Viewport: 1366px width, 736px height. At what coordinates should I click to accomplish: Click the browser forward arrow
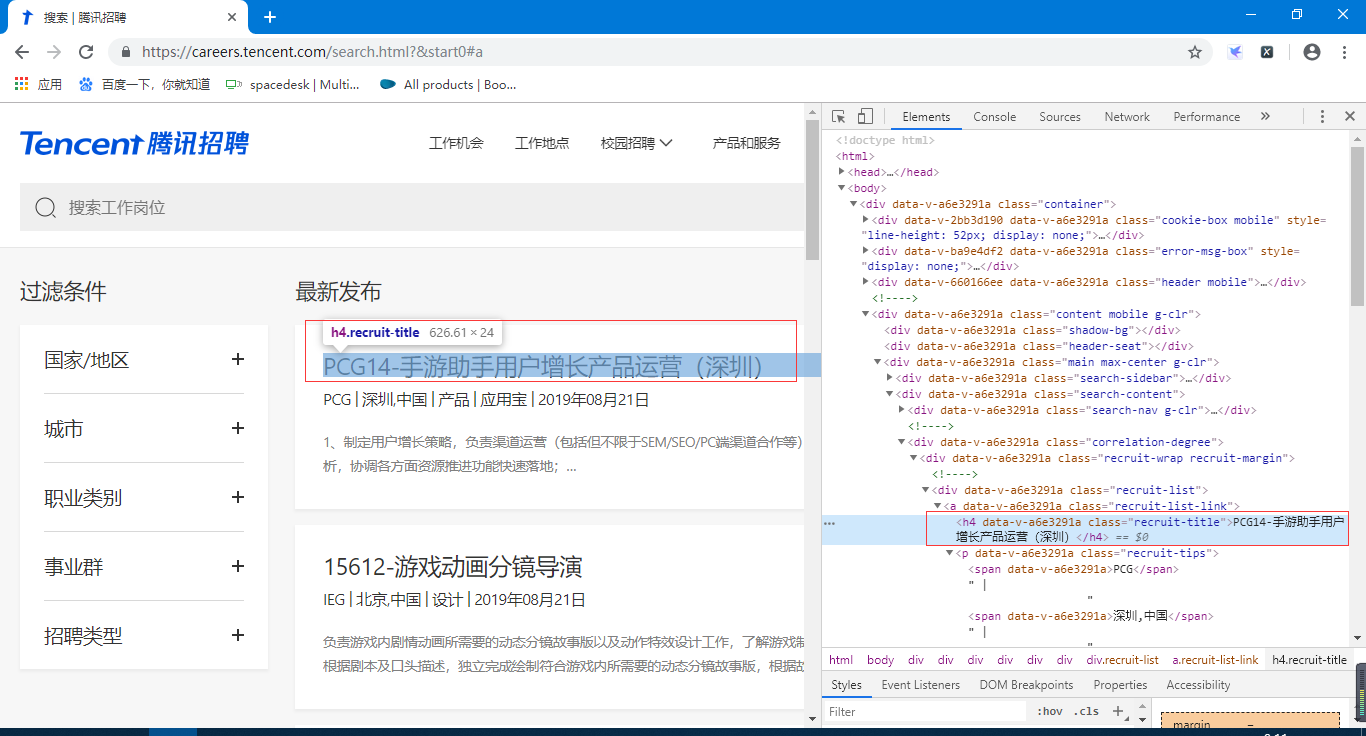(54, 52)
